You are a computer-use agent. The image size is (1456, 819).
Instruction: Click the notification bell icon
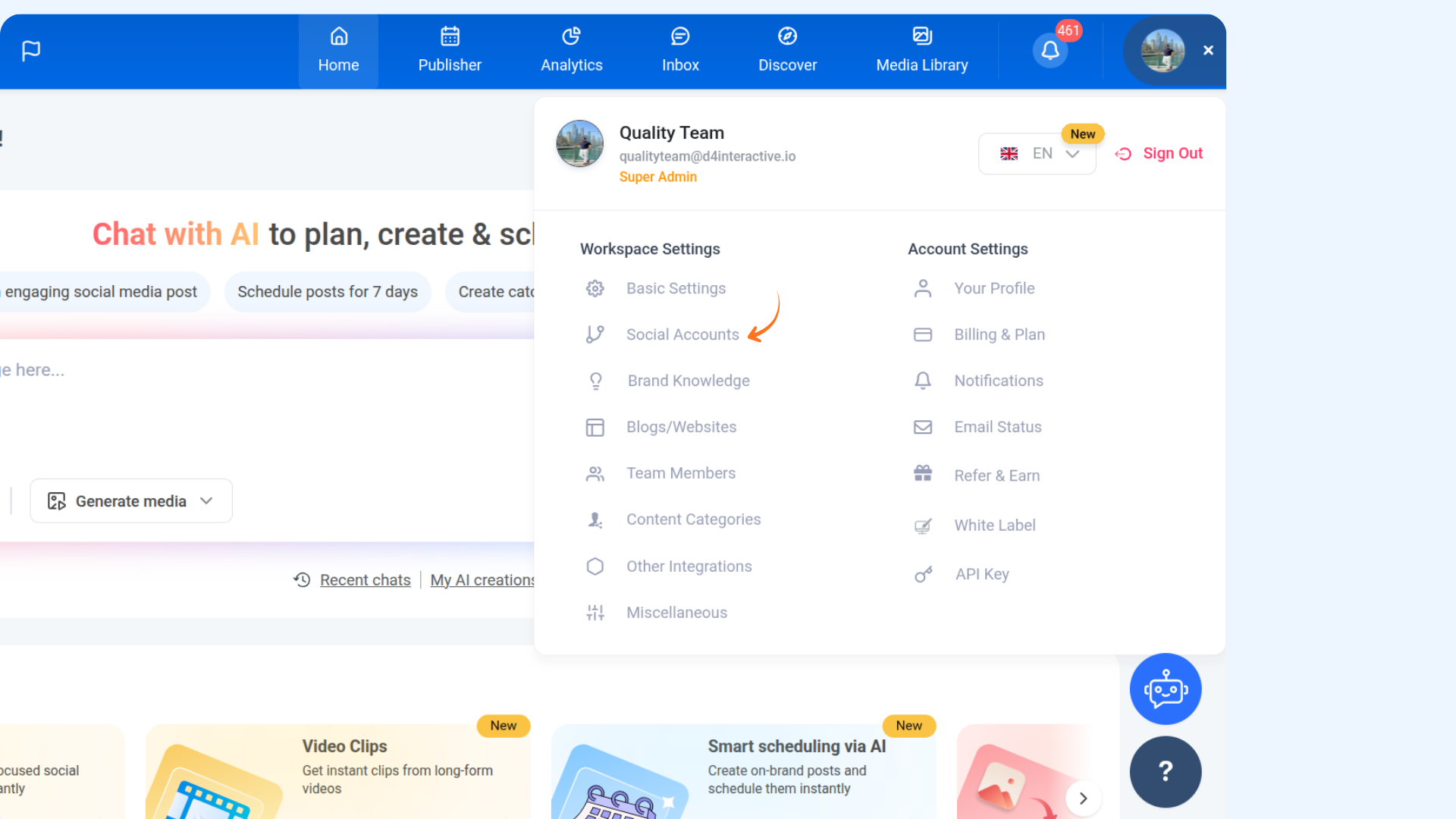1050,51
